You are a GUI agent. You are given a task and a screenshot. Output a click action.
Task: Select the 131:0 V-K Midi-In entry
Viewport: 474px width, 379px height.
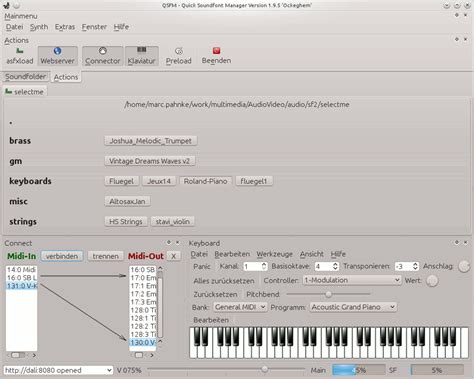point(22,286)
